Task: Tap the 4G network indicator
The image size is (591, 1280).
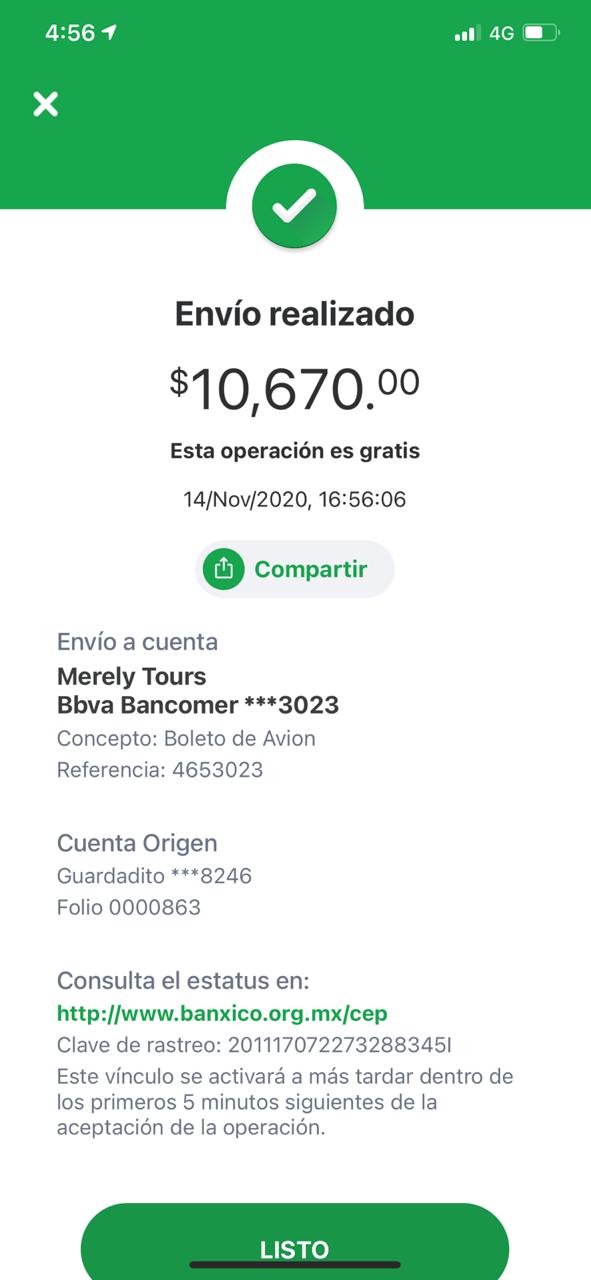Action: click(501, 33)
